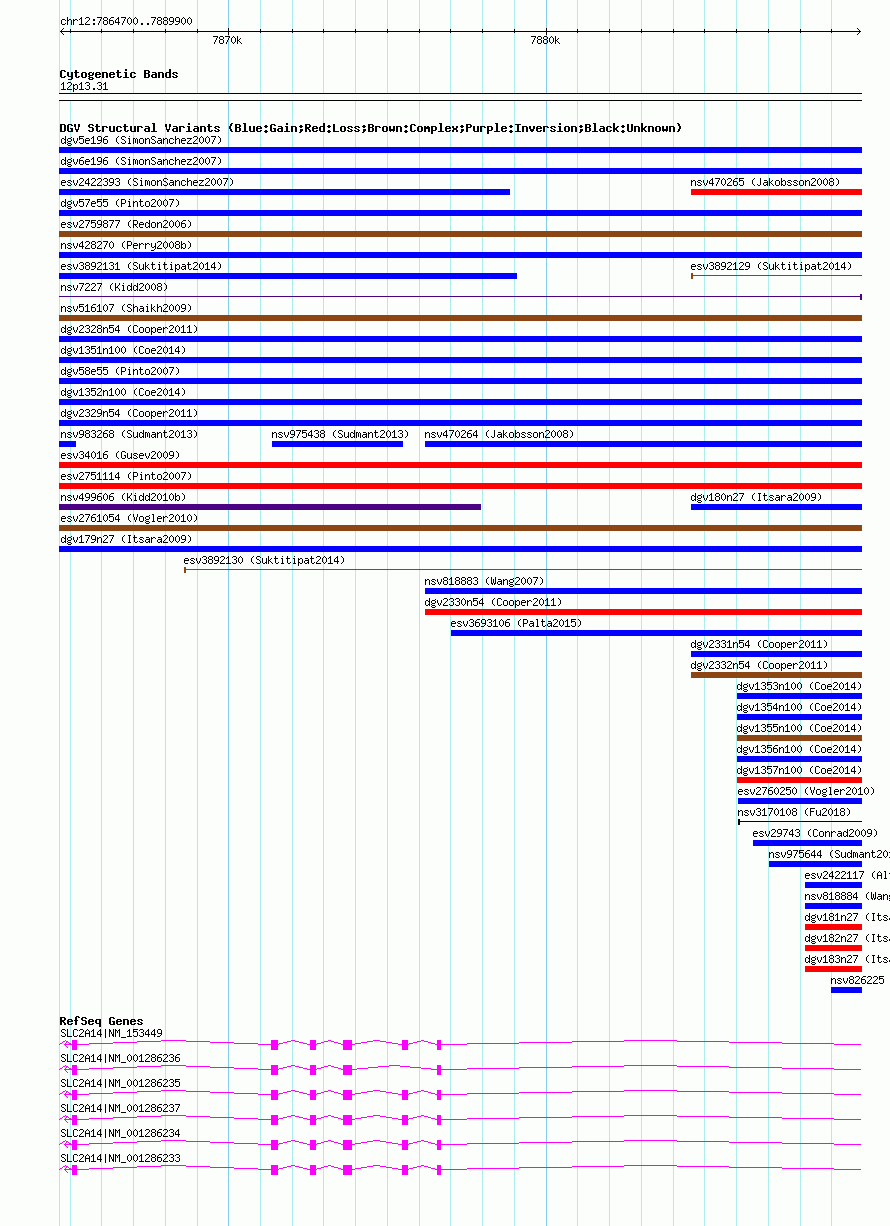The image size is (890, 1226).
Task: Click the dgv181n27 variant label
Action: [847, 917]
